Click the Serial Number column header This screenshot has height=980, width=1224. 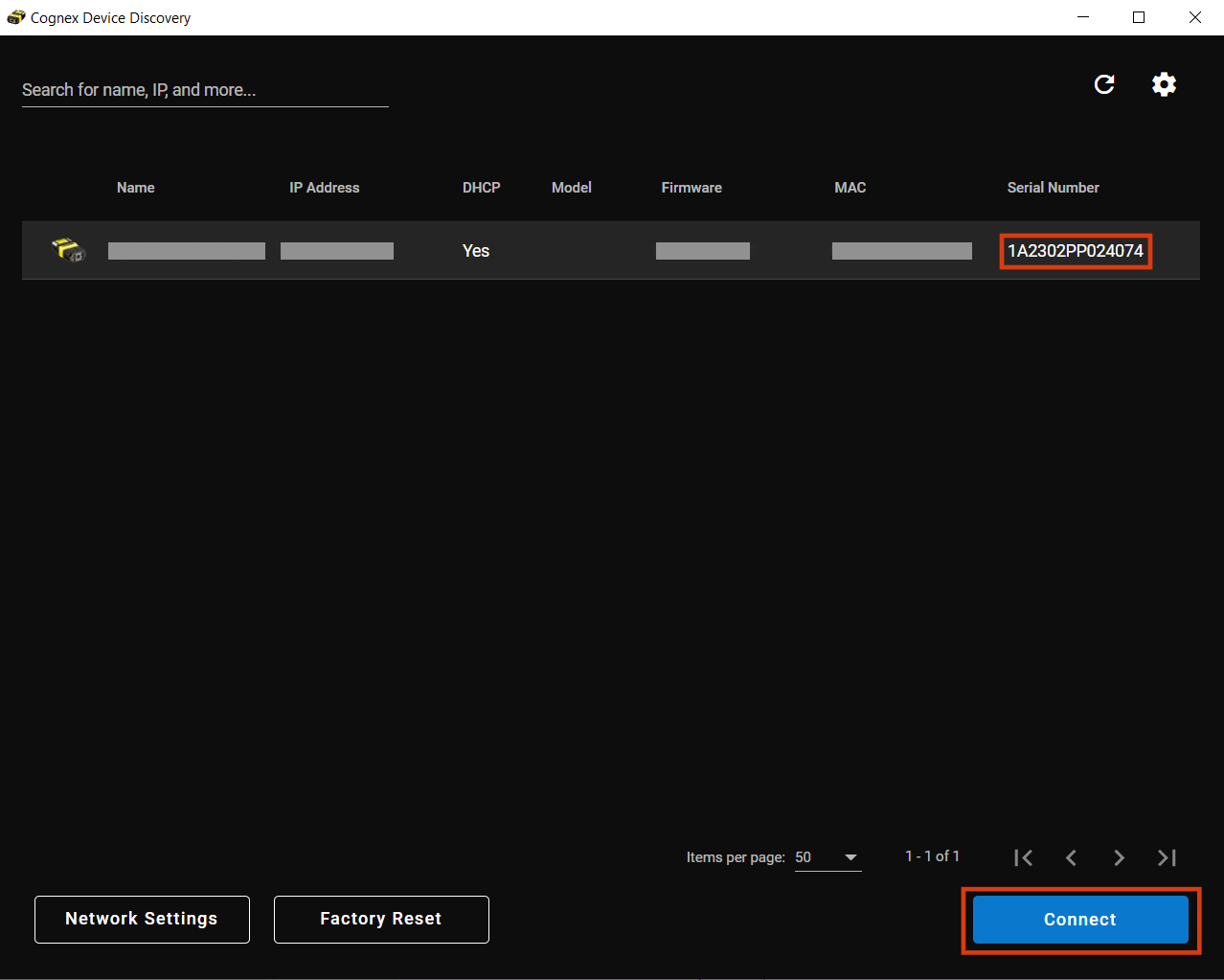pos(1053,188)
